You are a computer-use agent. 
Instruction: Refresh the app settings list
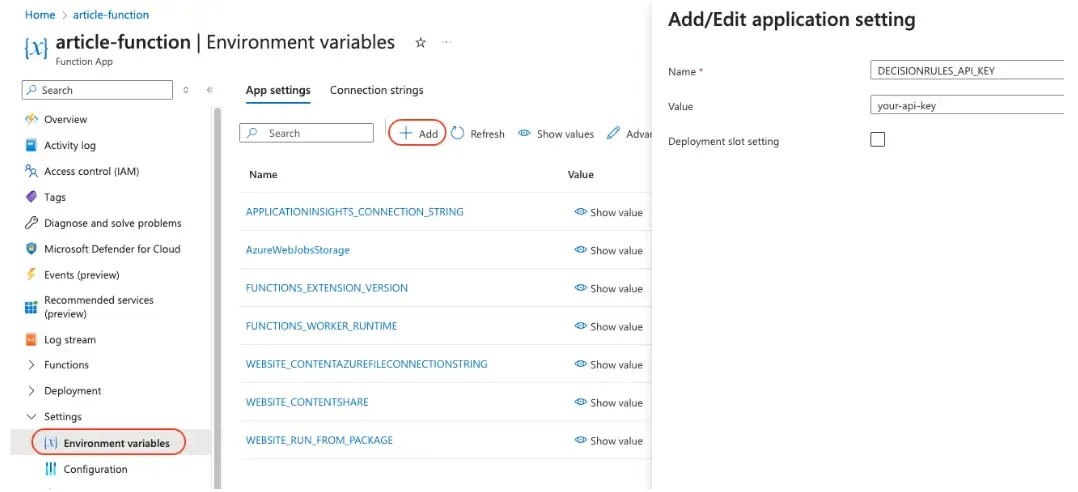tap(478, 134)
